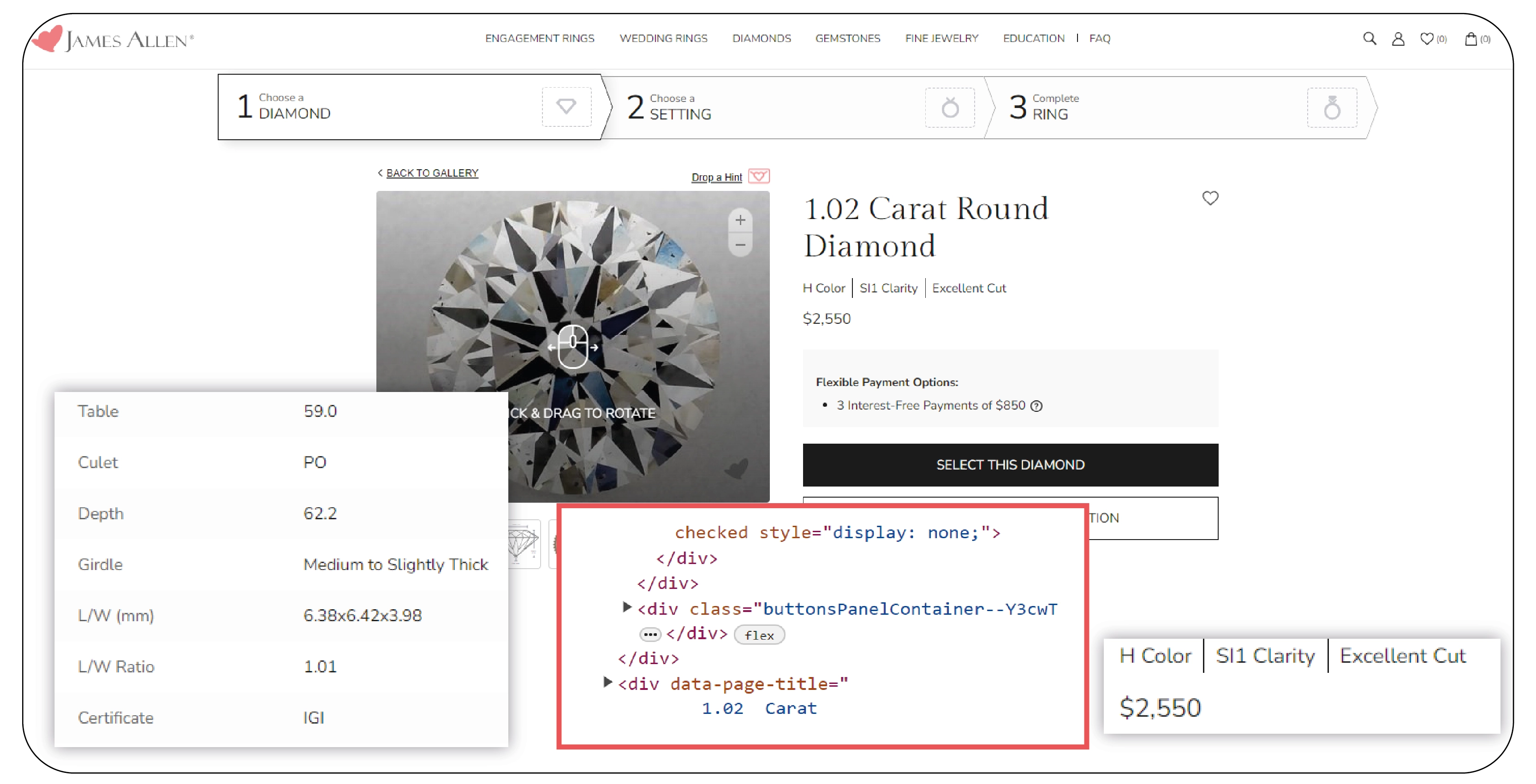Open the site search icon

coord(1369,39)
